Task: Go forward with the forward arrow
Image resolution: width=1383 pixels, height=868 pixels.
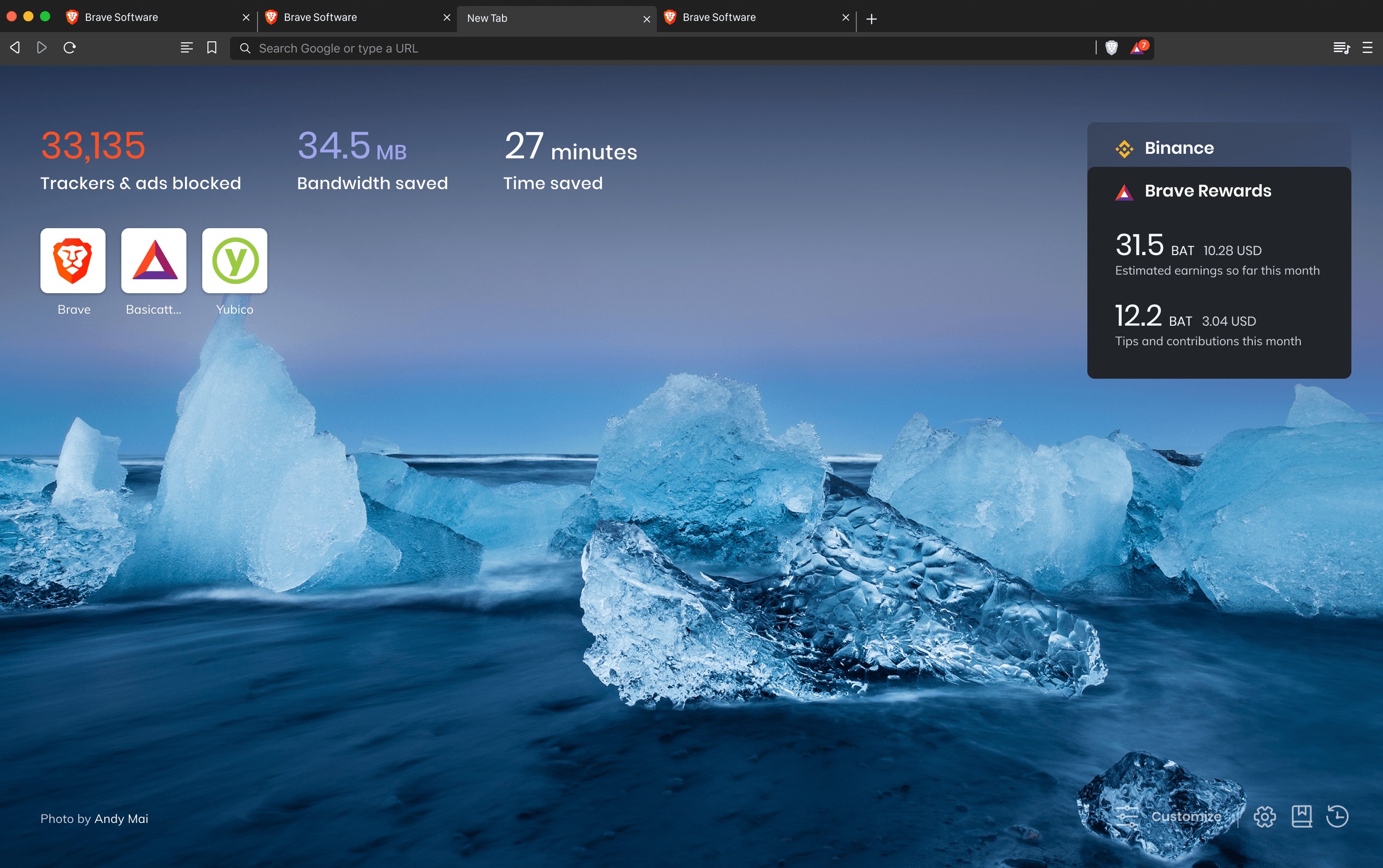Action: (42, 48)
